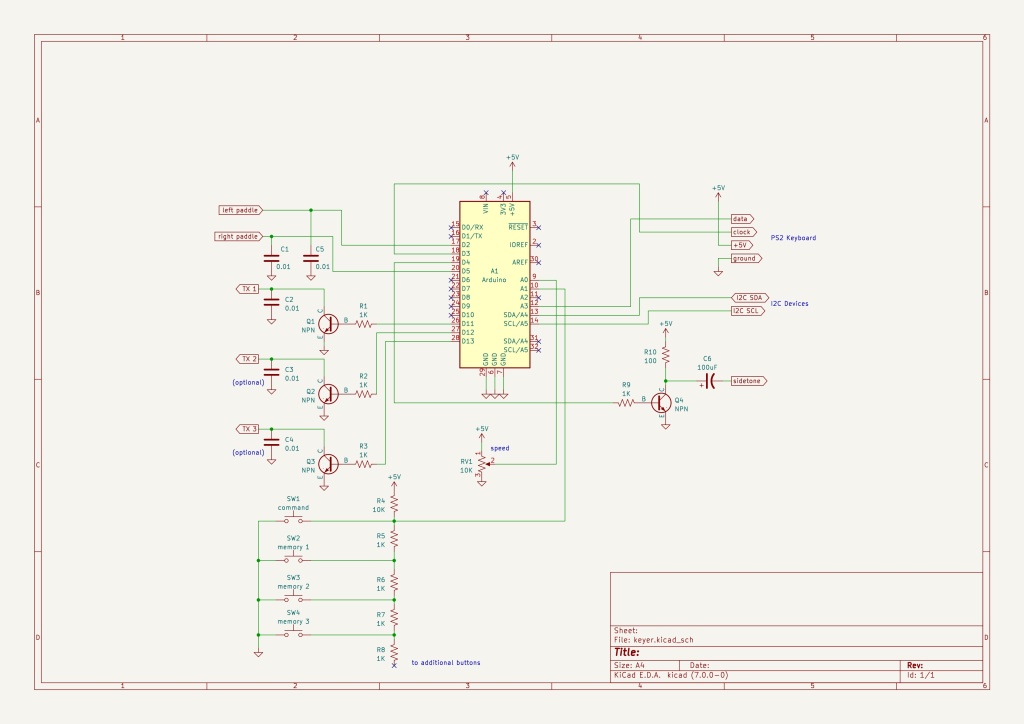Select the 'to additional buttons' text note
The width and height of the screenshot is (1024, 724).
point(445,663)
